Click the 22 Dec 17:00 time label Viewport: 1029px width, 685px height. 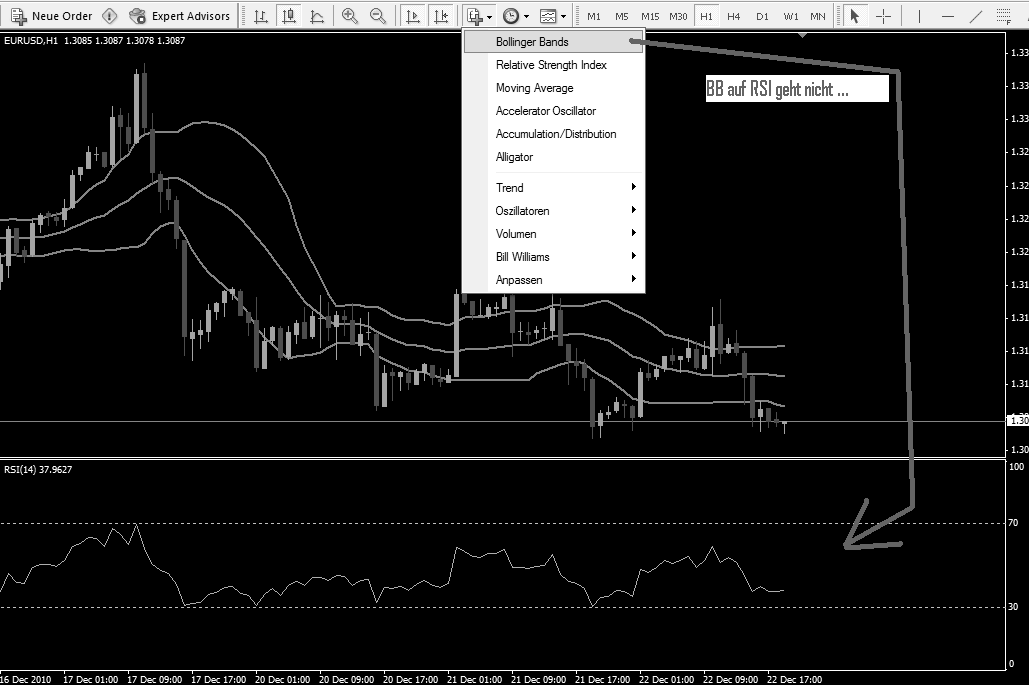coord(795,680)
